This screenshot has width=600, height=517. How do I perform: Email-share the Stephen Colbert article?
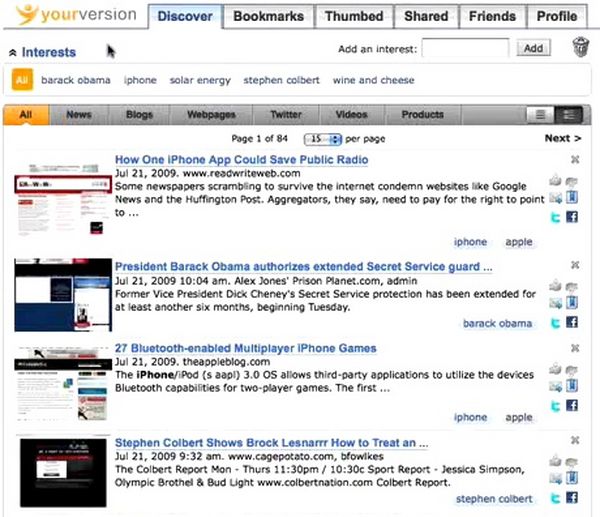pos(556,478)
